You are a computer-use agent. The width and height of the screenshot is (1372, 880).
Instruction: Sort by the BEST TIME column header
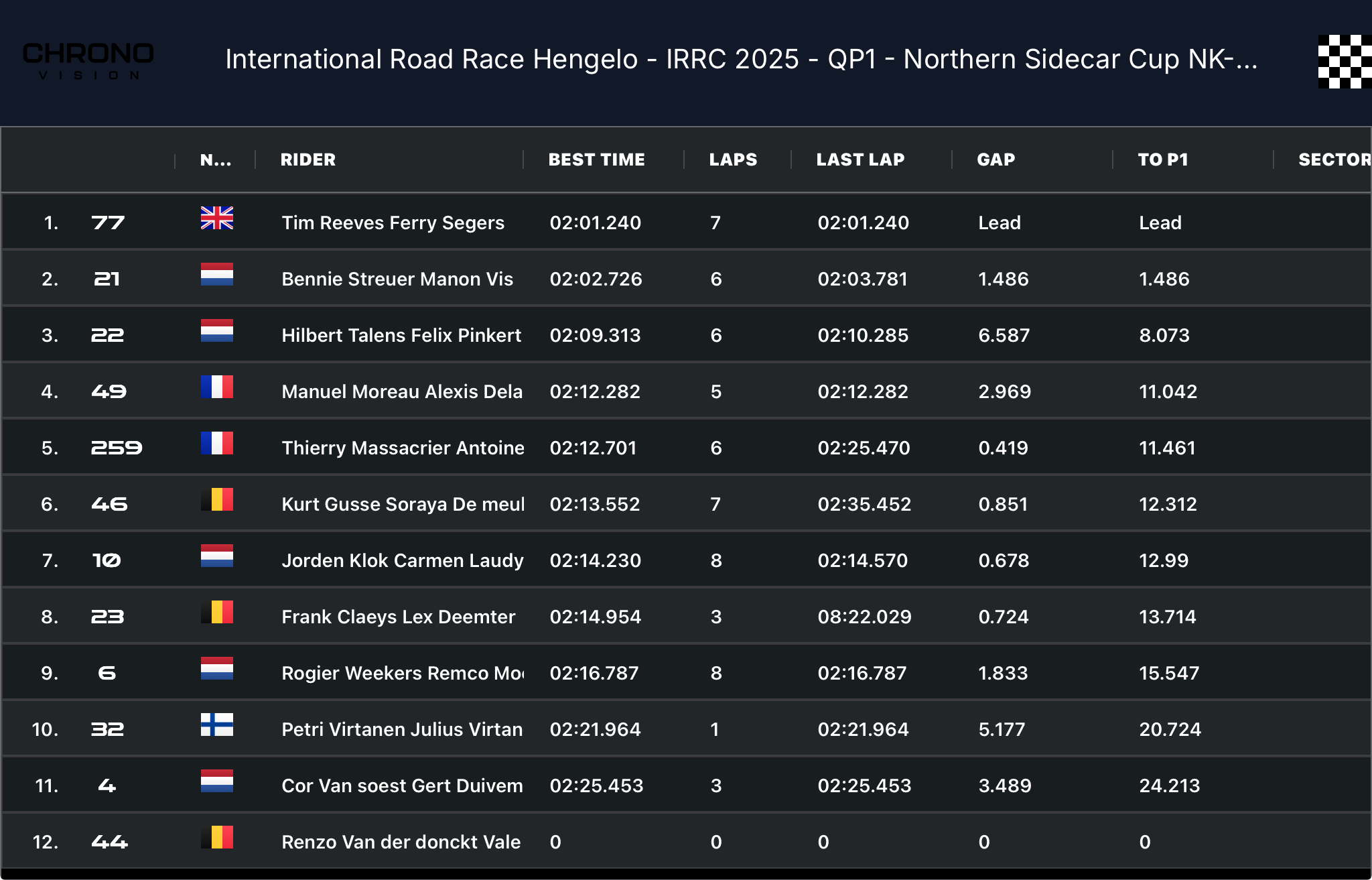point(596,160)
